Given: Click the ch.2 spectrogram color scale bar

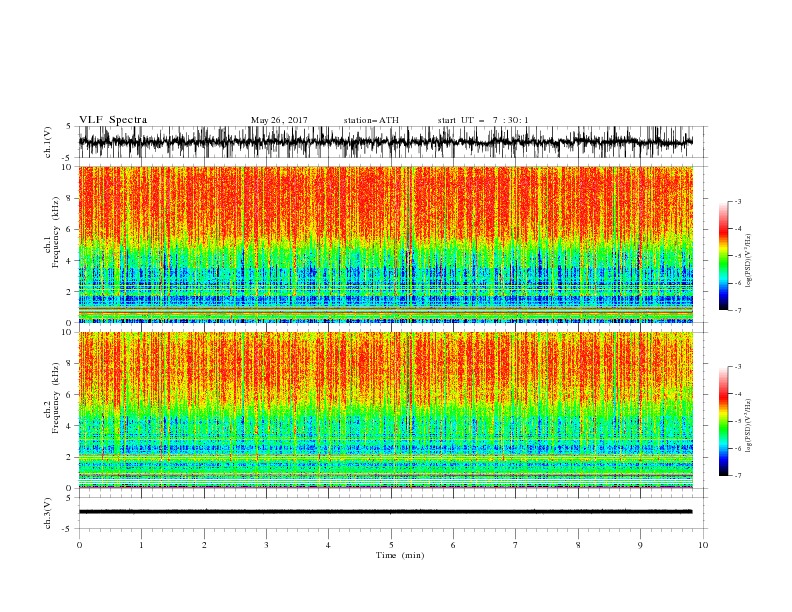Looking at the screenshot, I should coord(723,421).
